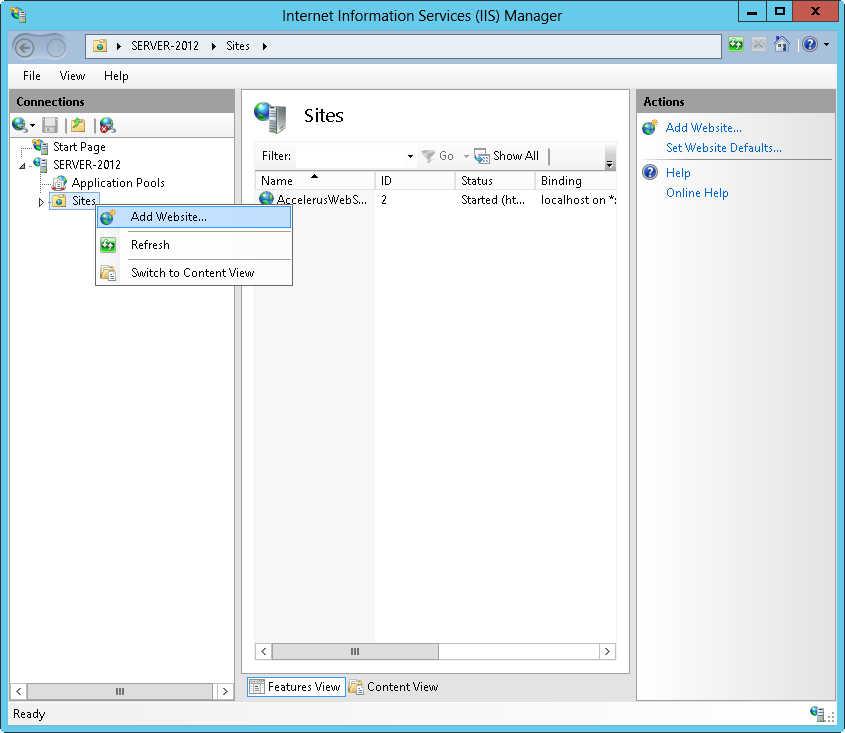Click Sites in the address breadcrumb
The image size is (845, 733).
click(238, 46)
